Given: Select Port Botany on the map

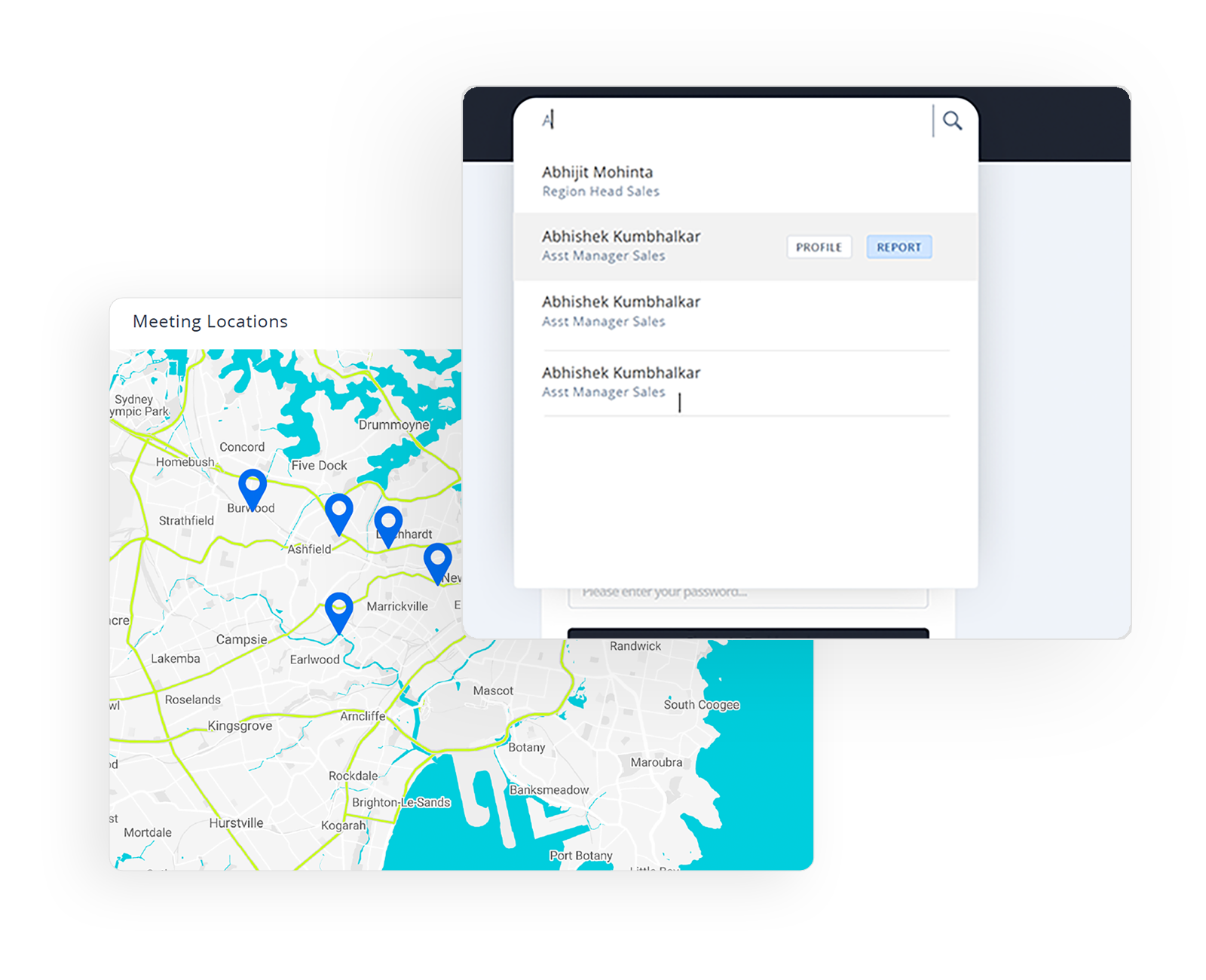Looking at the screenshot, I should click(580, 856).
